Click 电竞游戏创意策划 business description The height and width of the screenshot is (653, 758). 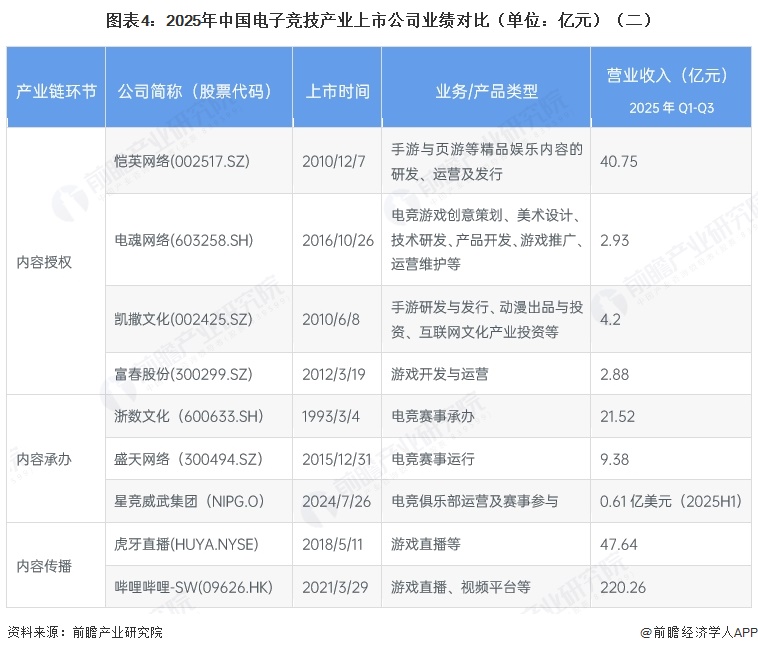(x=486, y=240)
